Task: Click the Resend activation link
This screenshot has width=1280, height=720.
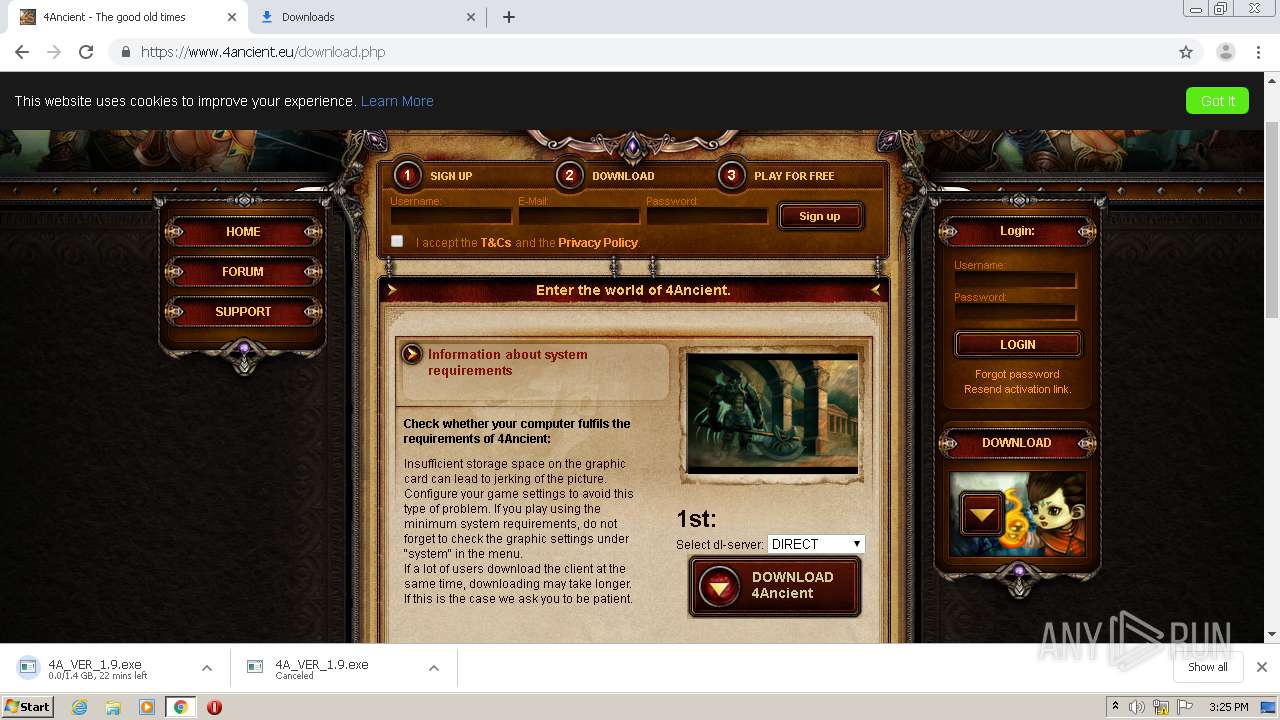Action: point(1017,389)
